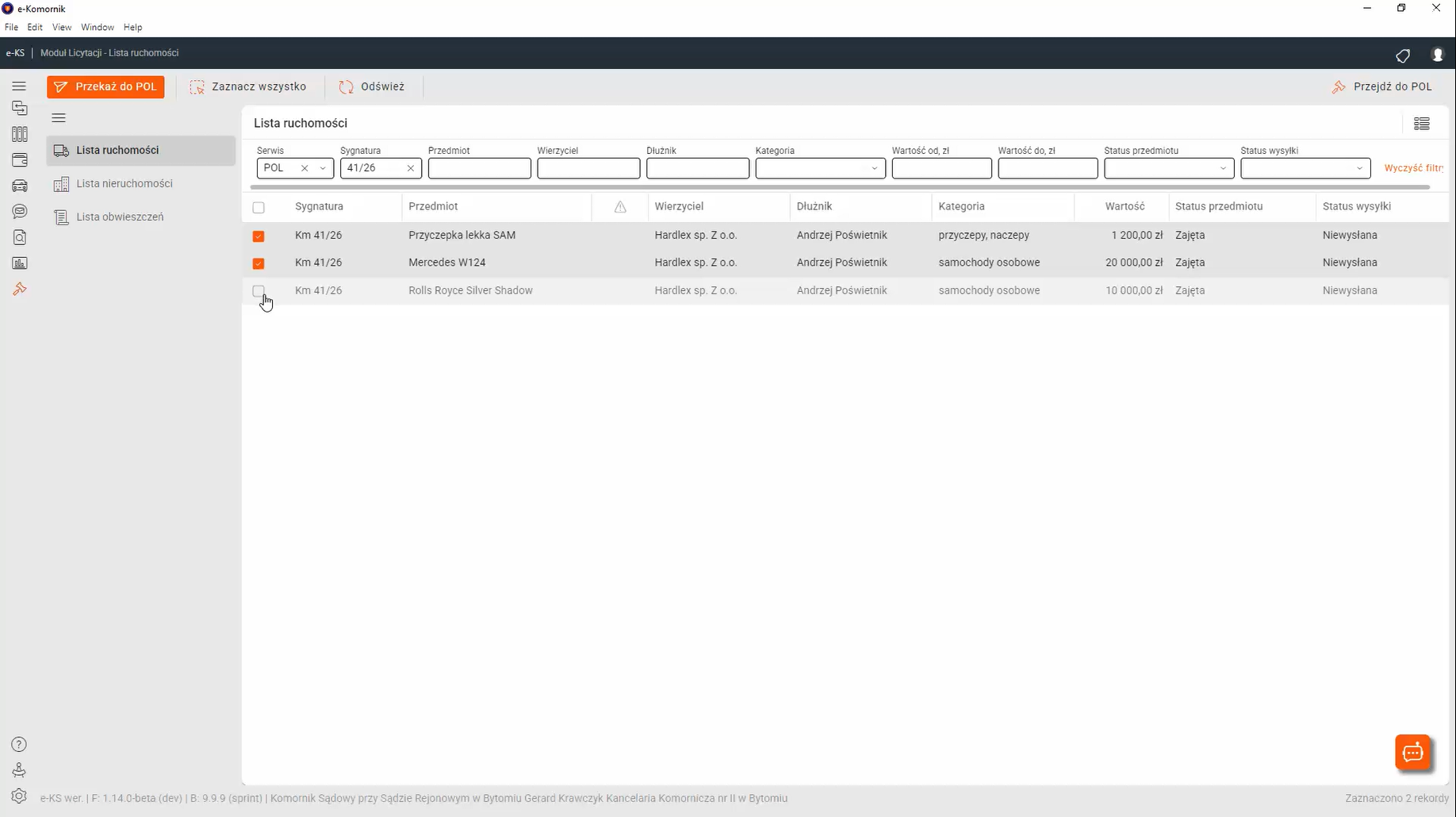
Task: Open the vehicle icon in left sidebar
Action: pos(20,186)
